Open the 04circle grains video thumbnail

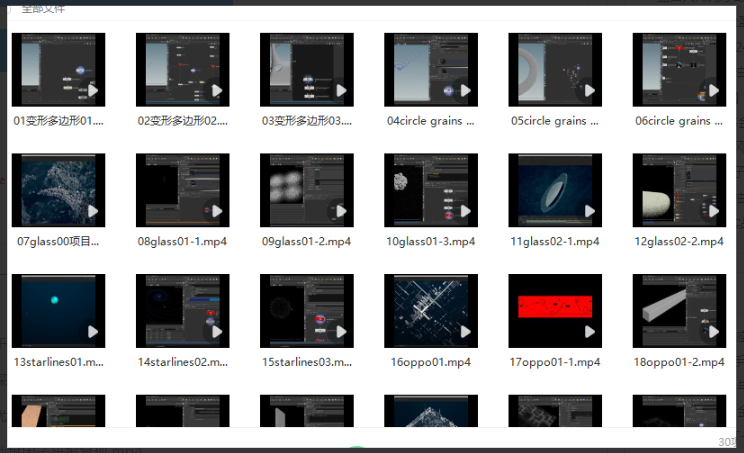430,69
